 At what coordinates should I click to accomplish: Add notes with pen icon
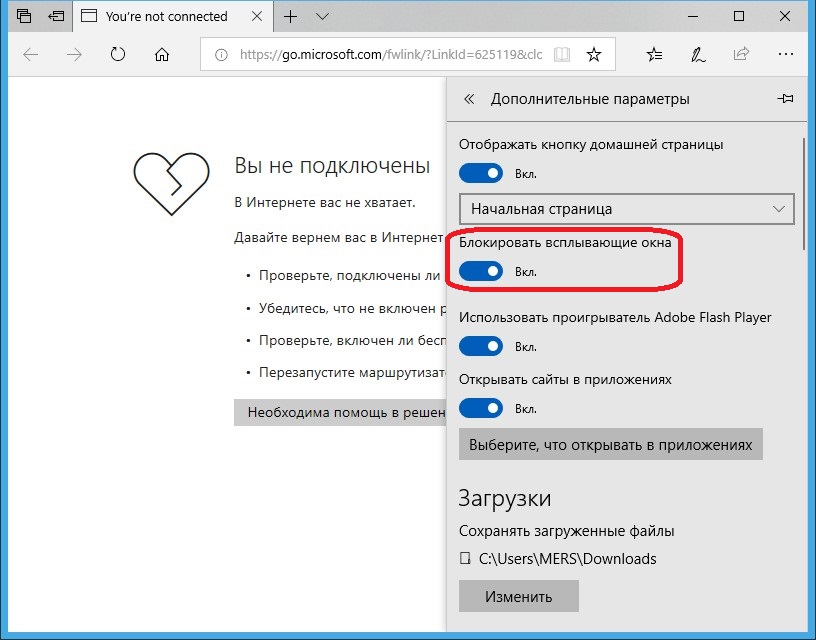pyautogui.click(x=698, y=54)
